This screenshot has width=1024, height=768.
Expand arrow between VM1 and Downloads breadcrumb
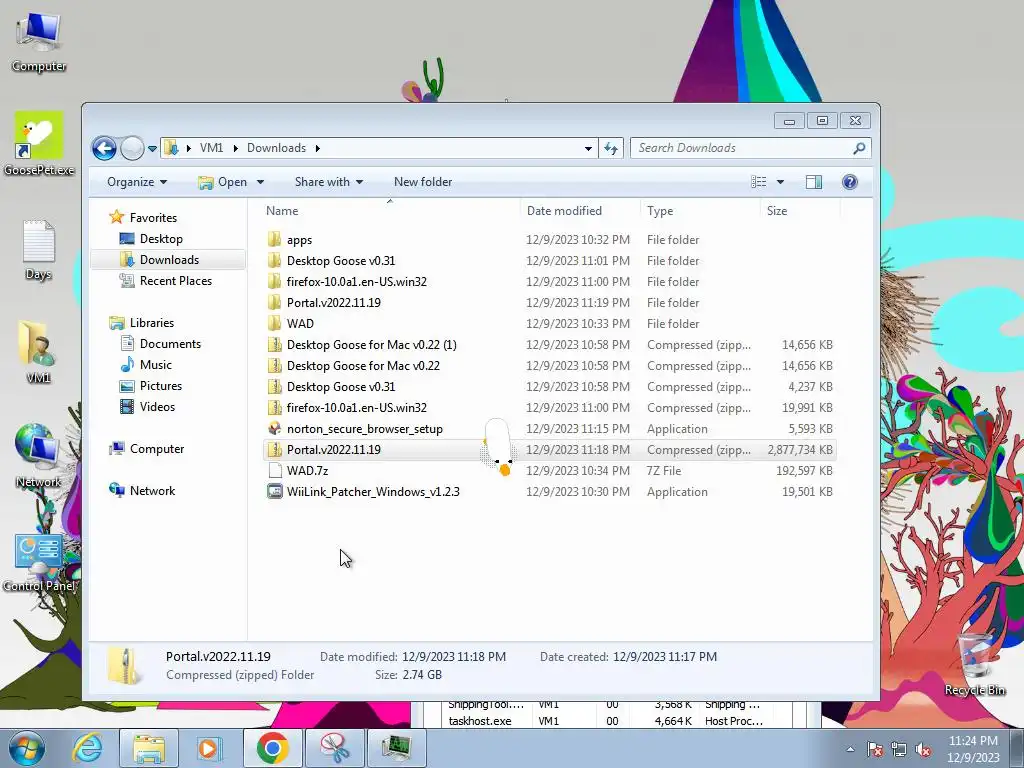point(235,148)
